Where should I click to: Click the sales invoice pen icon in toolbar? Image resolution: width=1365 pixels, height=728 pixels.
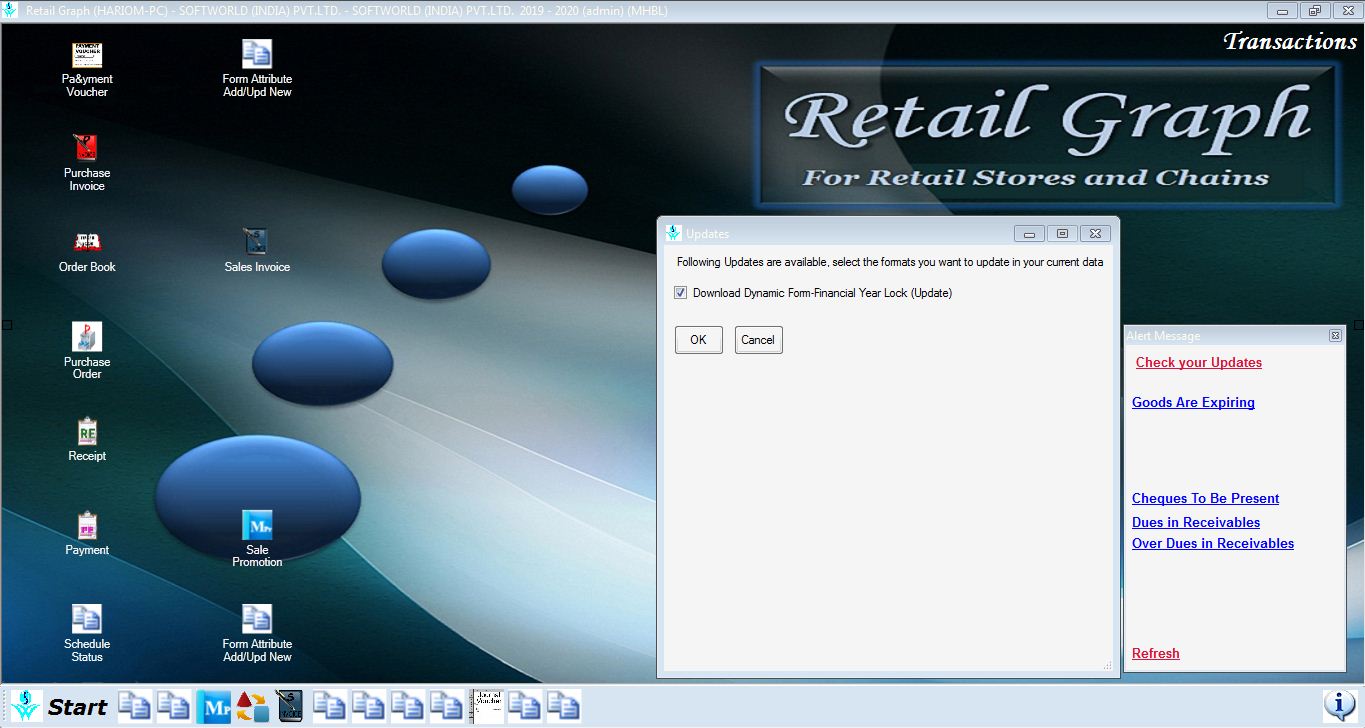[x=290, y=706]
